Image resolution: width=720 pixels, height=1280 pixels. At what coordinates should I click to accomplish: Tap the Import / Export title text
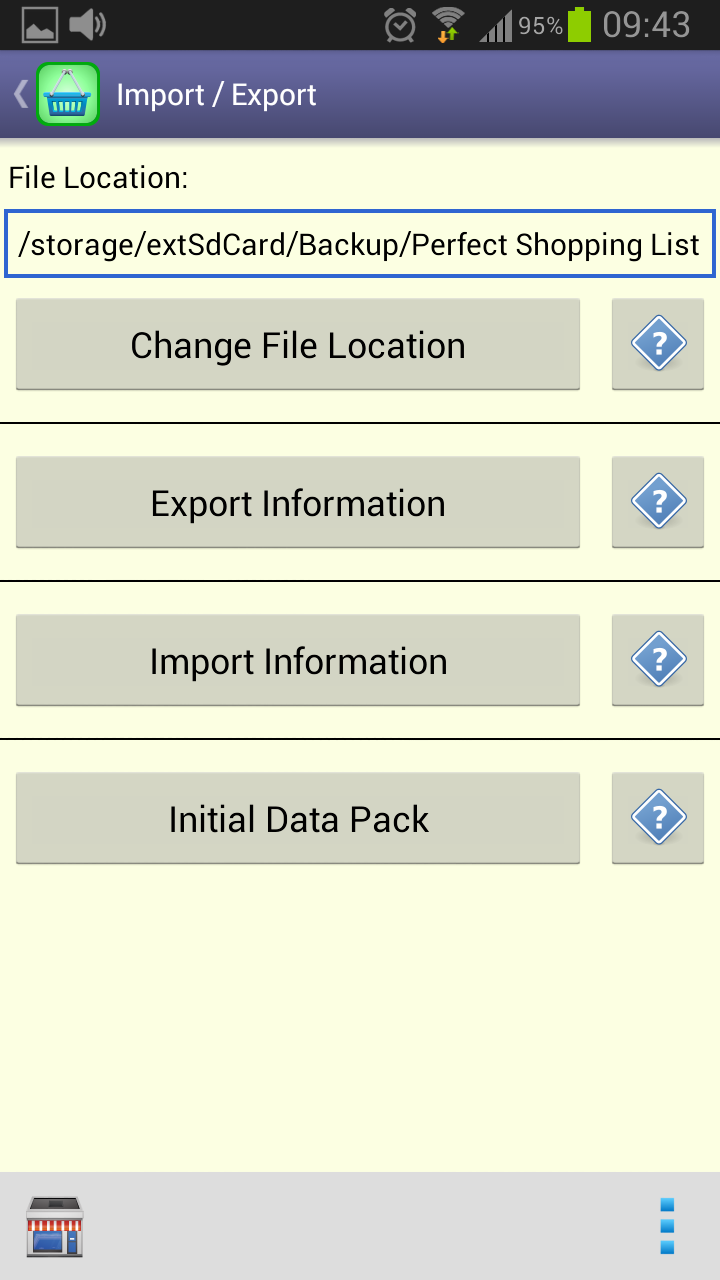pyautogui.click(x=216, y=95)
